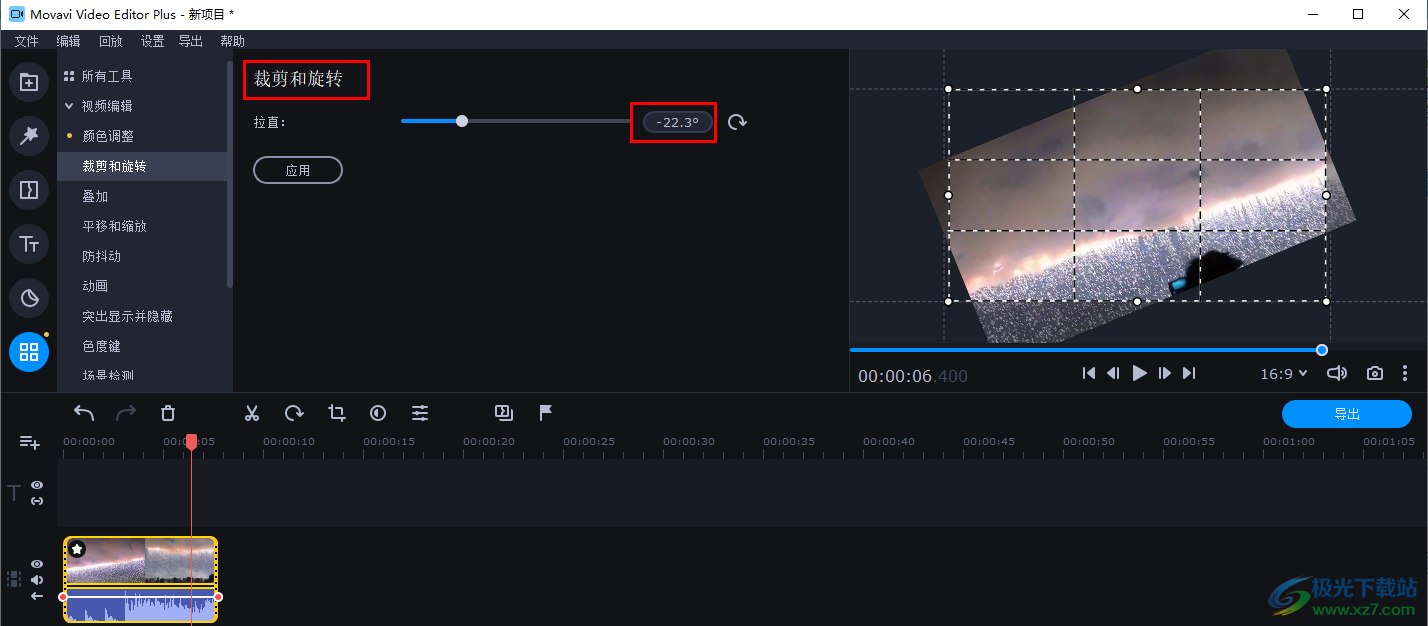
Task: Click the add track icon
Action: (x=29, y=442)
